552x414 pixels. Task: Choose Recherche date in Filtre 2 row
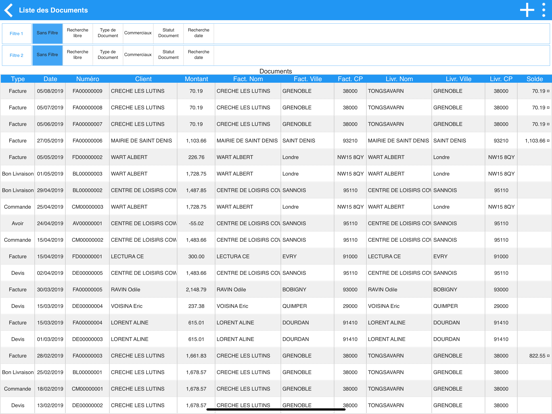tap(199, 55)
